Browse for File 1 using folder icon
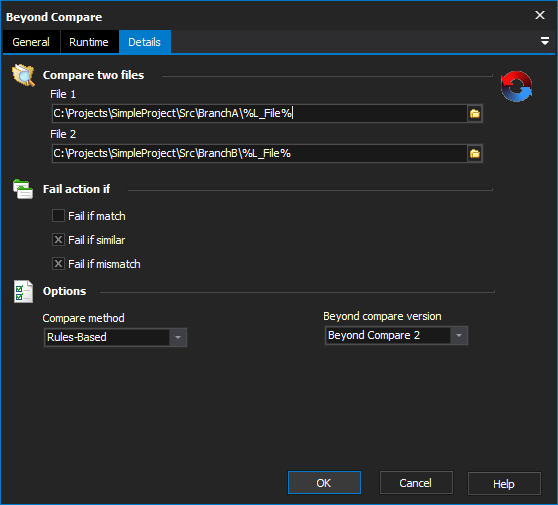Screen dimensions: 558x505 click(x=475, y=114)
